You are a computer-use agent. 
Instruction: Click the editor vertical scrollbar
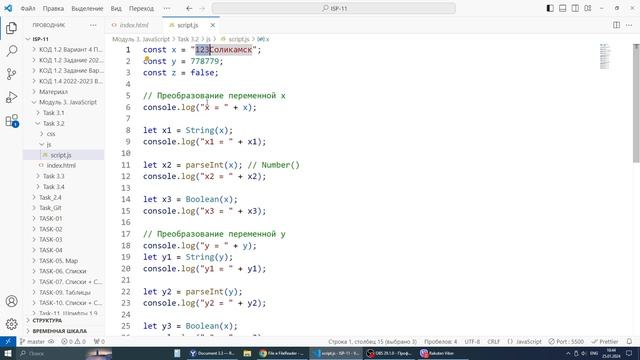(636, 103)
